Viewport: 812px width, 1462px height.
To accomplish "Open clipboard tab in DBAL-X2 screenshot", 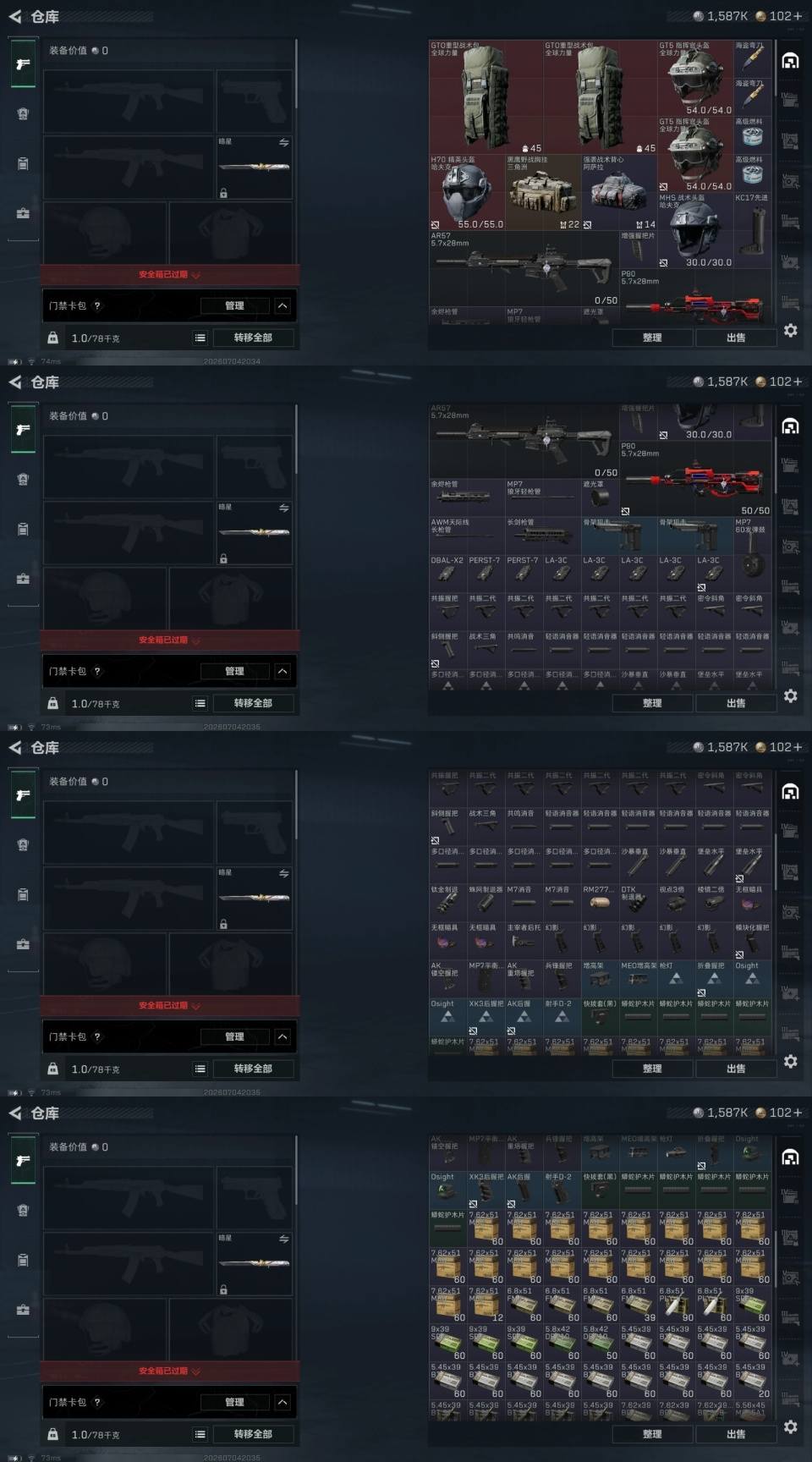I will click(x=23, y=529).
